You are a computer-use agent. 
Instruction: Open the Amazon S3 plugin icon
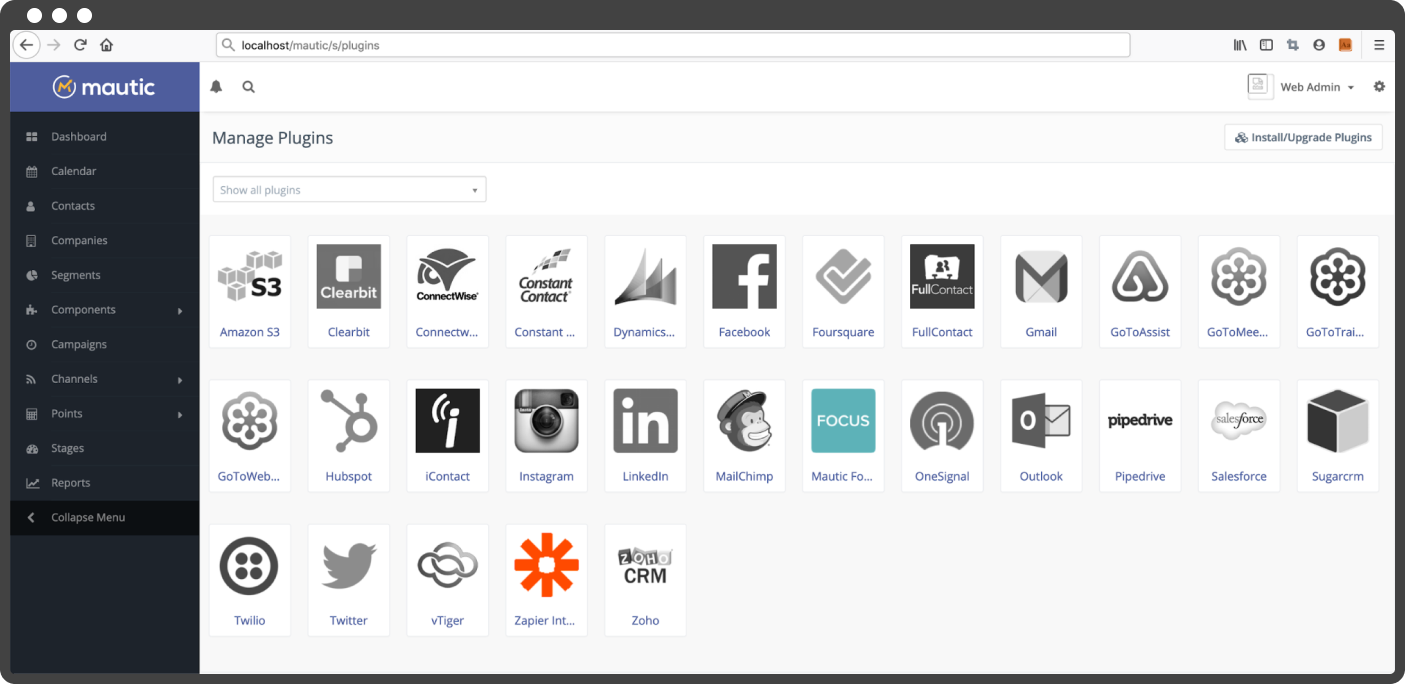(250, 276)
